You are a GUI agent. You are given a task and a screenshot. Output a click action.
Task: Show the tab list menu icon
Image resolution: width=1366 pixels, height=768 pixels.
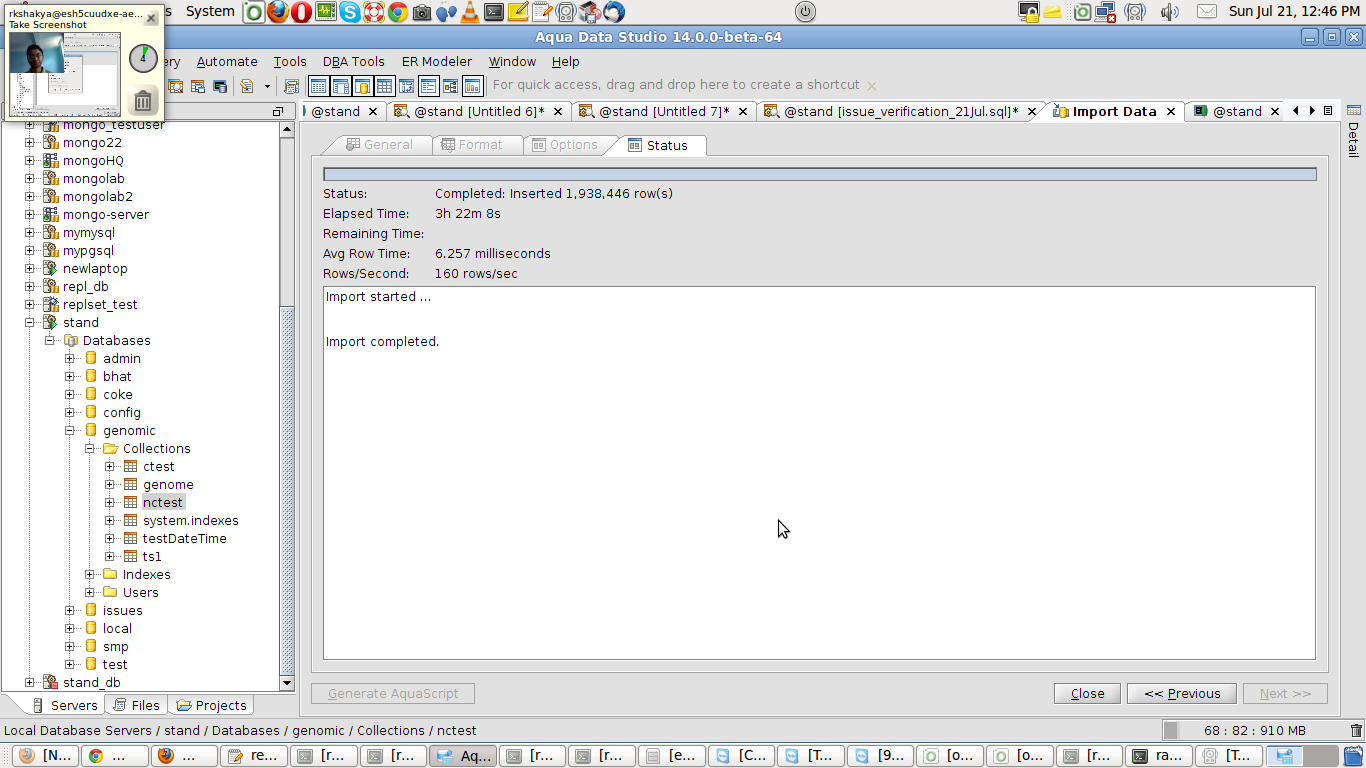(x=1328, y=111)
